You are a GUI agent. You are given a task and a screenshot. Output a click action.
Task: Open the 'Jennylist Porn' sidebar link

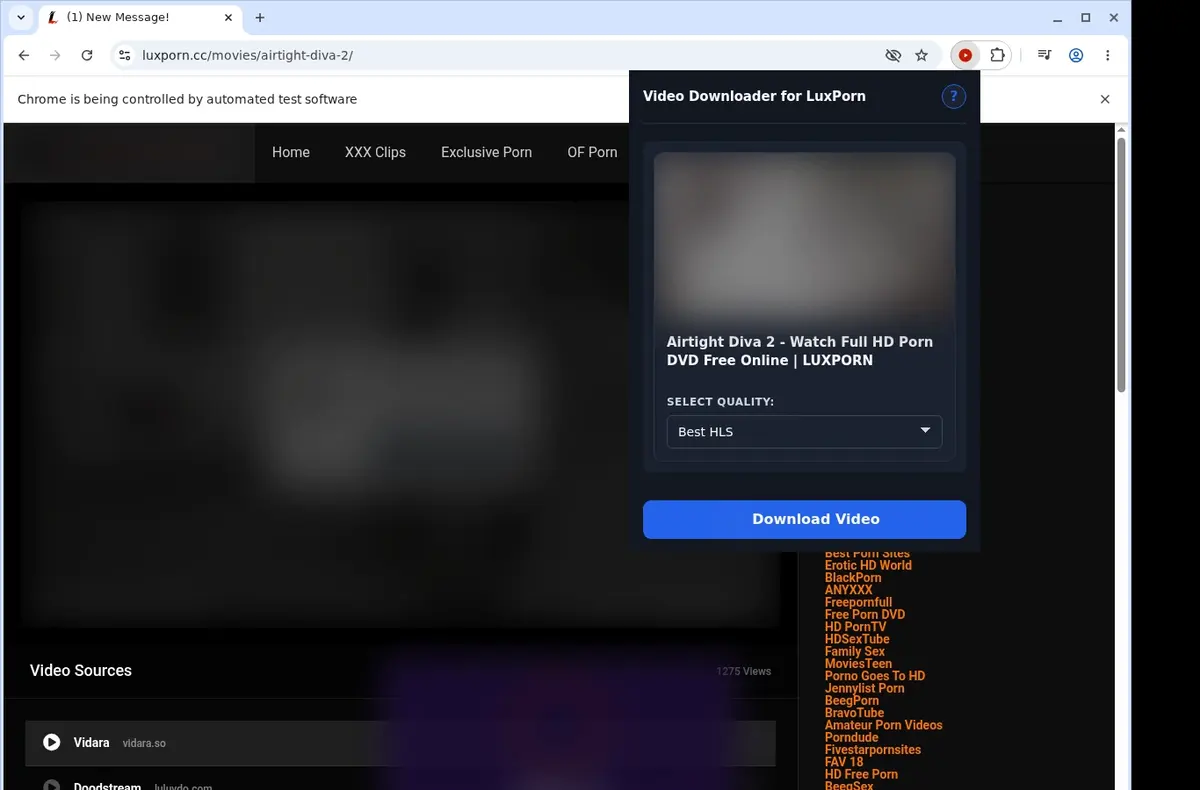864,688
